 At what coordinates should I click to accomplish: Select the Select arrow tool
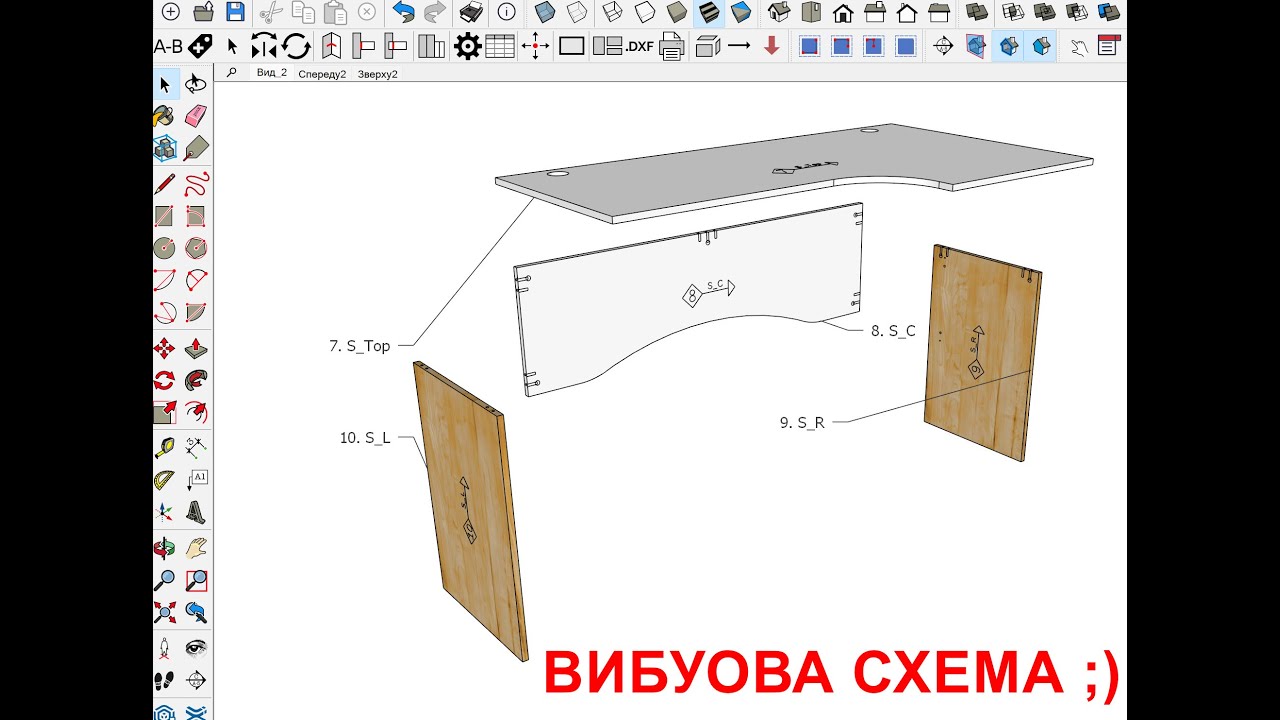(x=165, y=85)
